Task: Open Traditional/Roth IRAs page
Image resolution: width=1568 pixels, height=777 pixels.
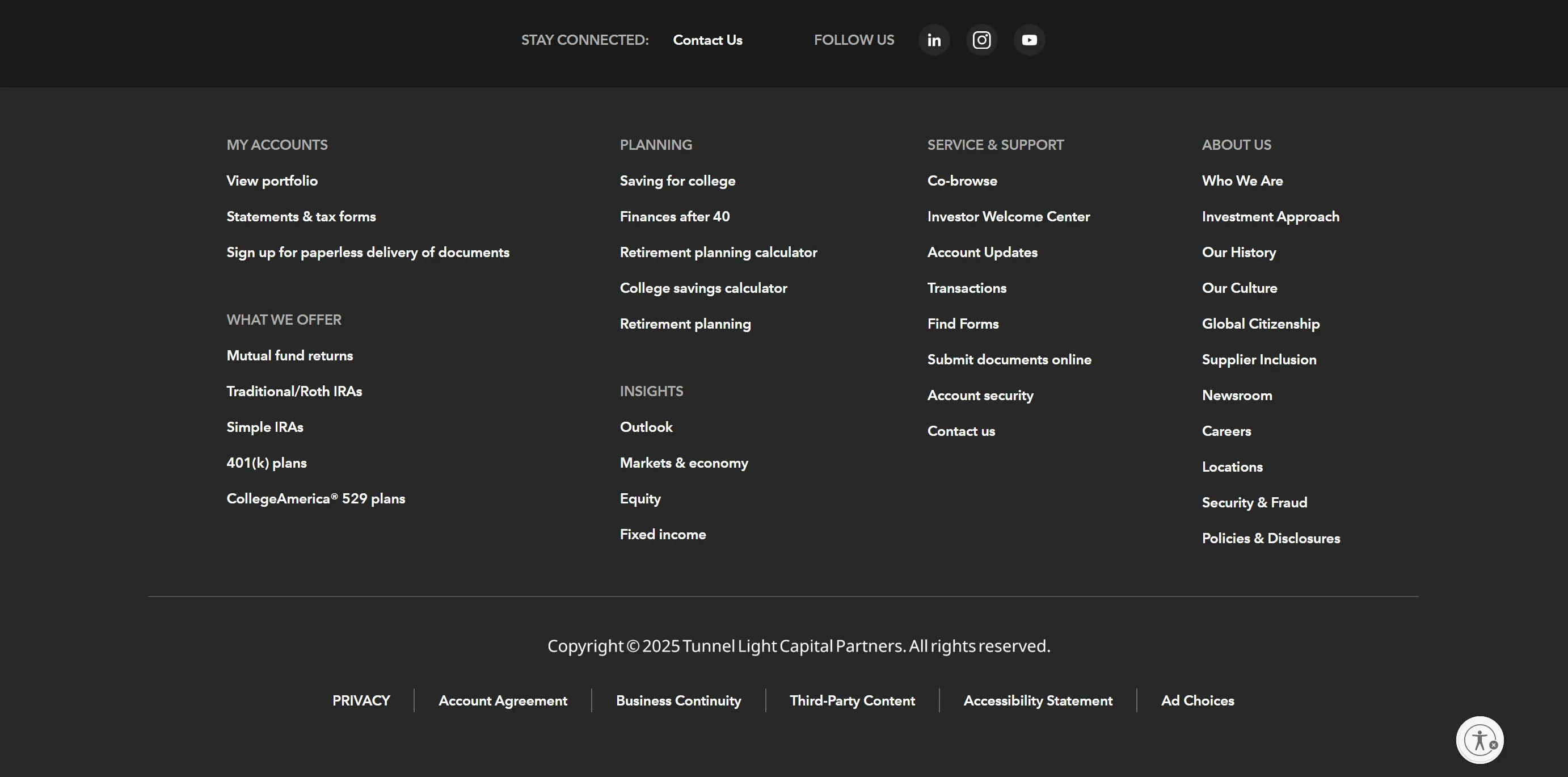Action: tap(294, 392)
